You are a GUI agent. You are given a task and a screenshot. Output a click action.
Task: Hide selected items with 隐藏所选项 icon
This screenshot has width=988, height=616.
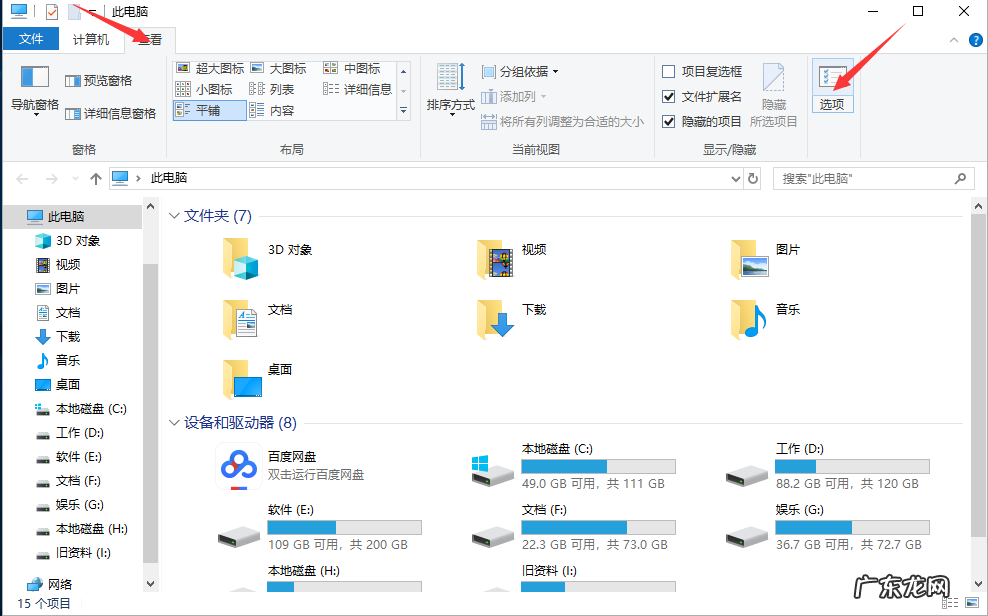(x=775, y=85)
